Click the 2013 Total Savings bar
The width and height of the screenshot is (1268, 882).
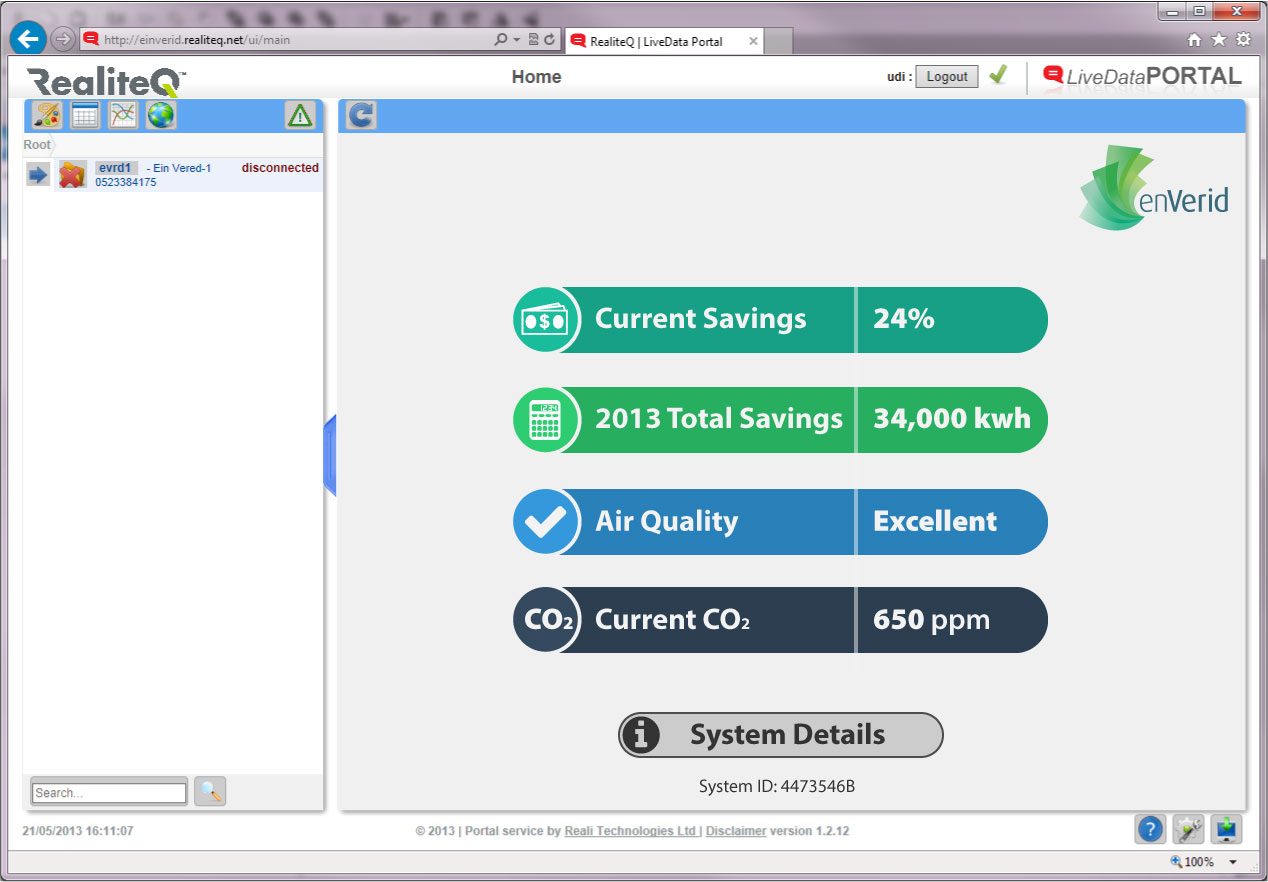[781, 420]
